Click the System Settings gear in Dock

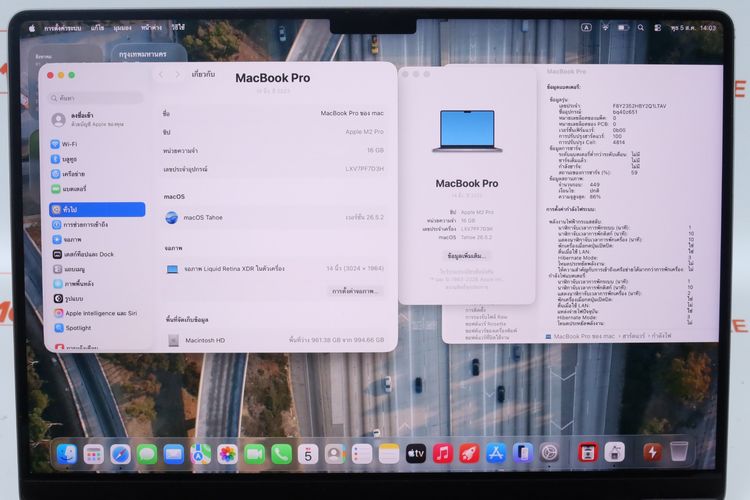point(550,452)
